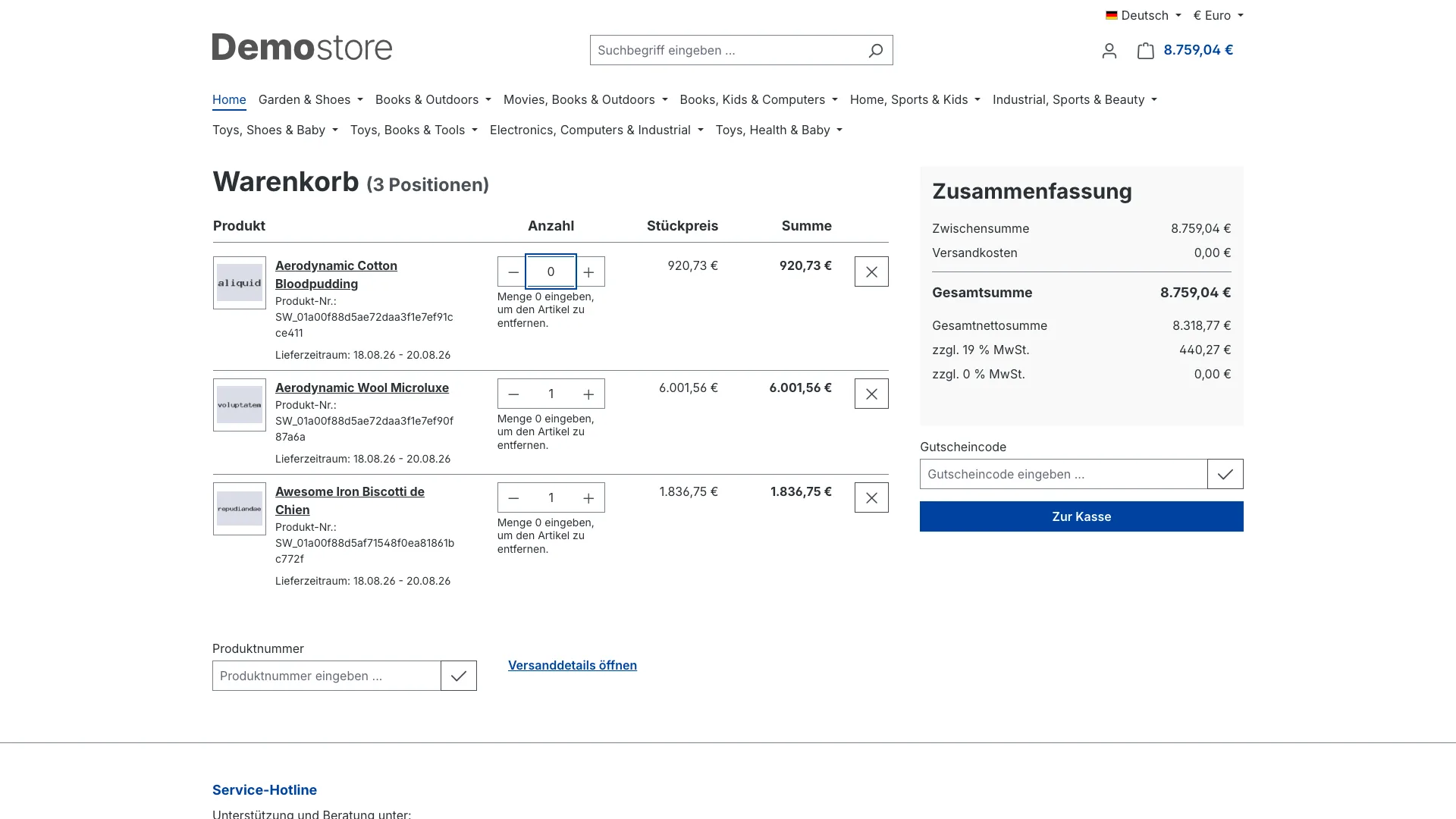
Task: Click the search magnifier icon
Action: (x=875, y=50)
